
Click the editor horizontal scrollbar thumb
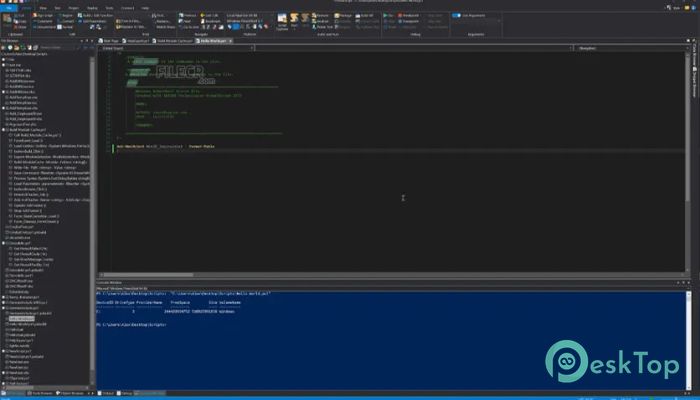[148, 275]
